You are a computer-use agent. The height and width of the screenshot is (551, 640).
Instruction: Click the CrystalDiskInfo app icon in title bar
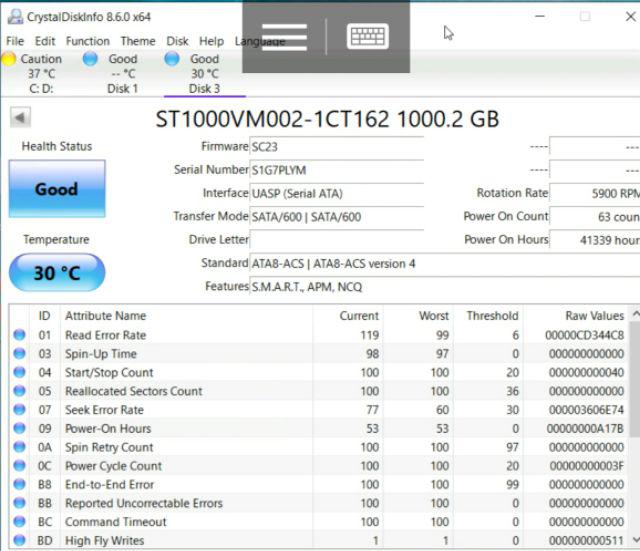(x=10, y=16)
